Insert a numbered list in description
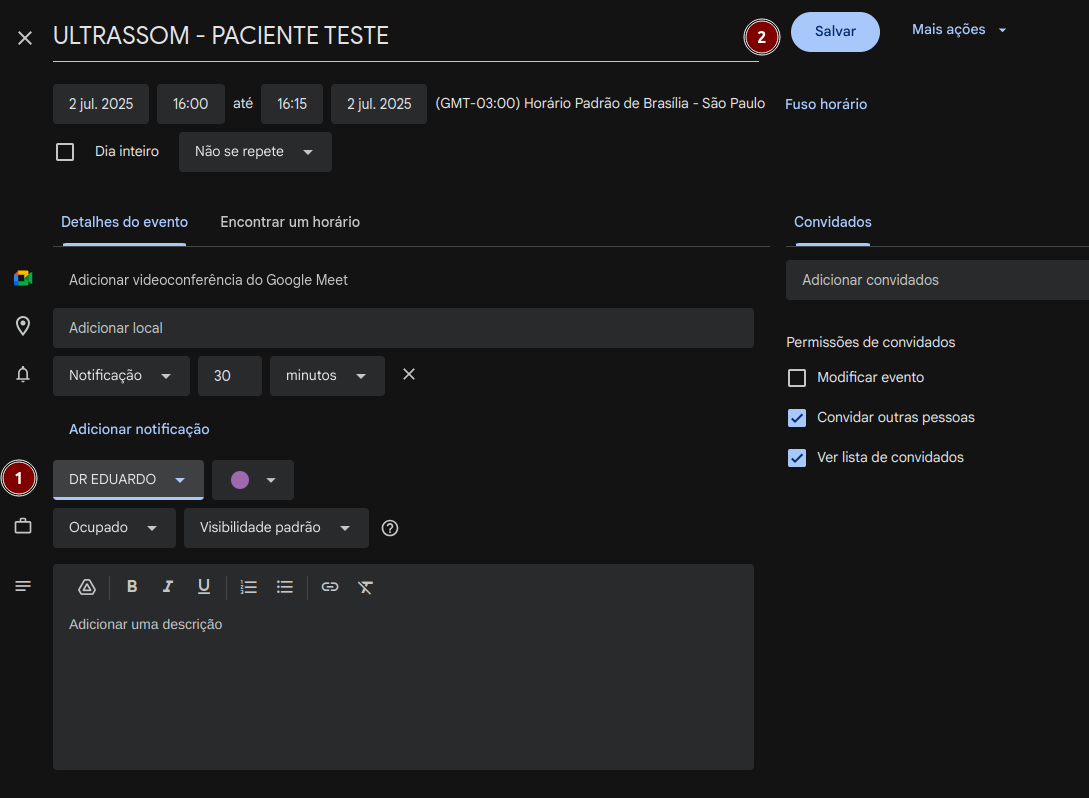1089x798 pixels. (249, 587)
